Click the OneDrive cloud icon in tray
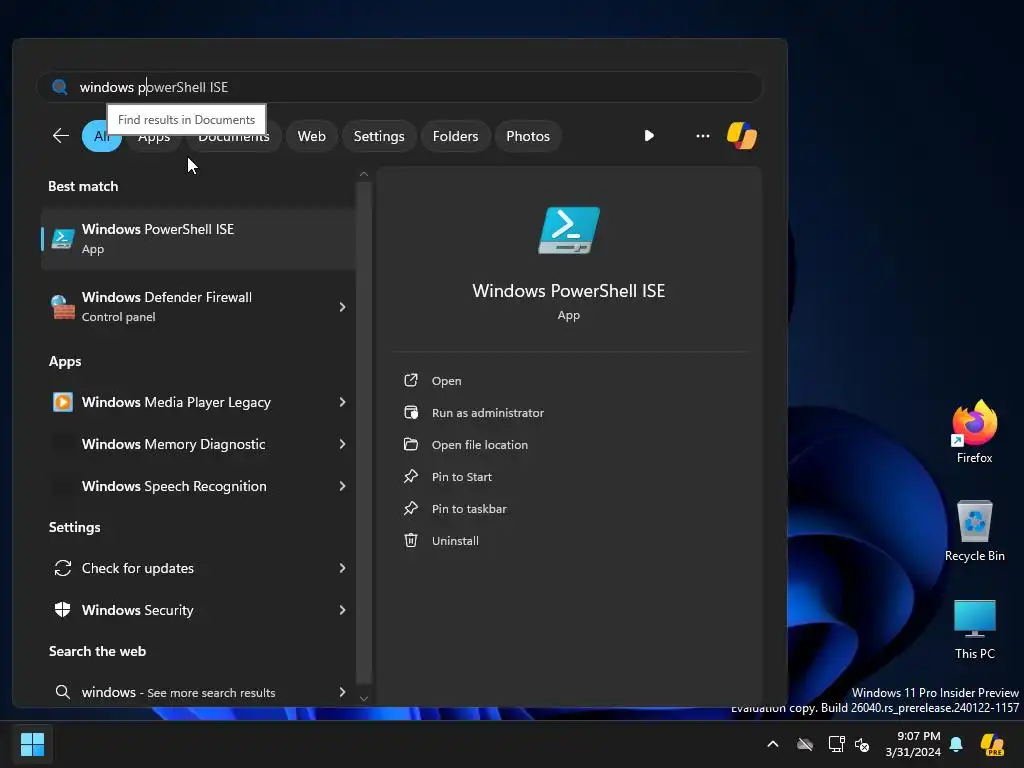Viewport: 1024px width, 768px height. click(x=805, y=744)
